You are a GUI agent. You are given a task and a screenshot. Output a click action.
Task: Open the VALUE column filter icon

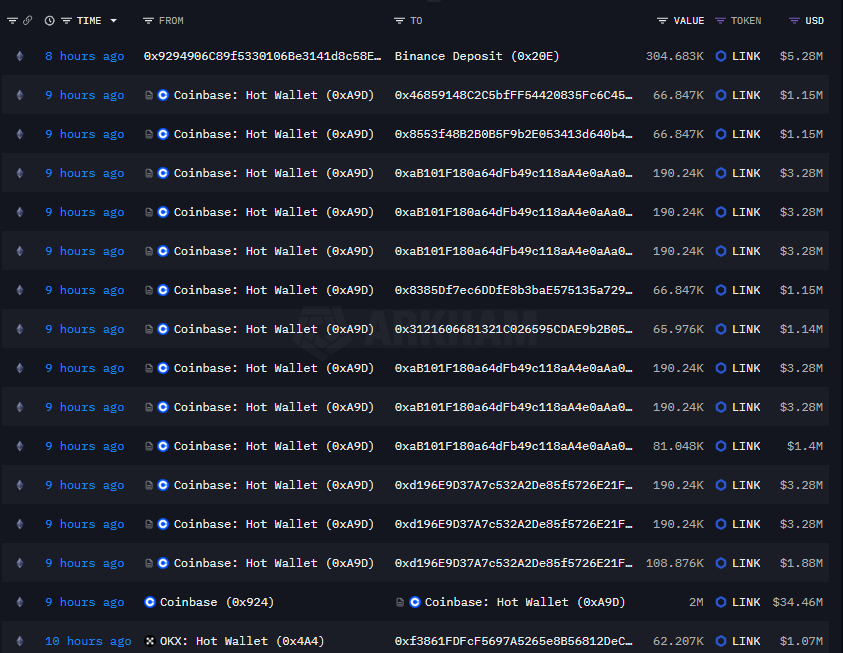tap(662, 21)
